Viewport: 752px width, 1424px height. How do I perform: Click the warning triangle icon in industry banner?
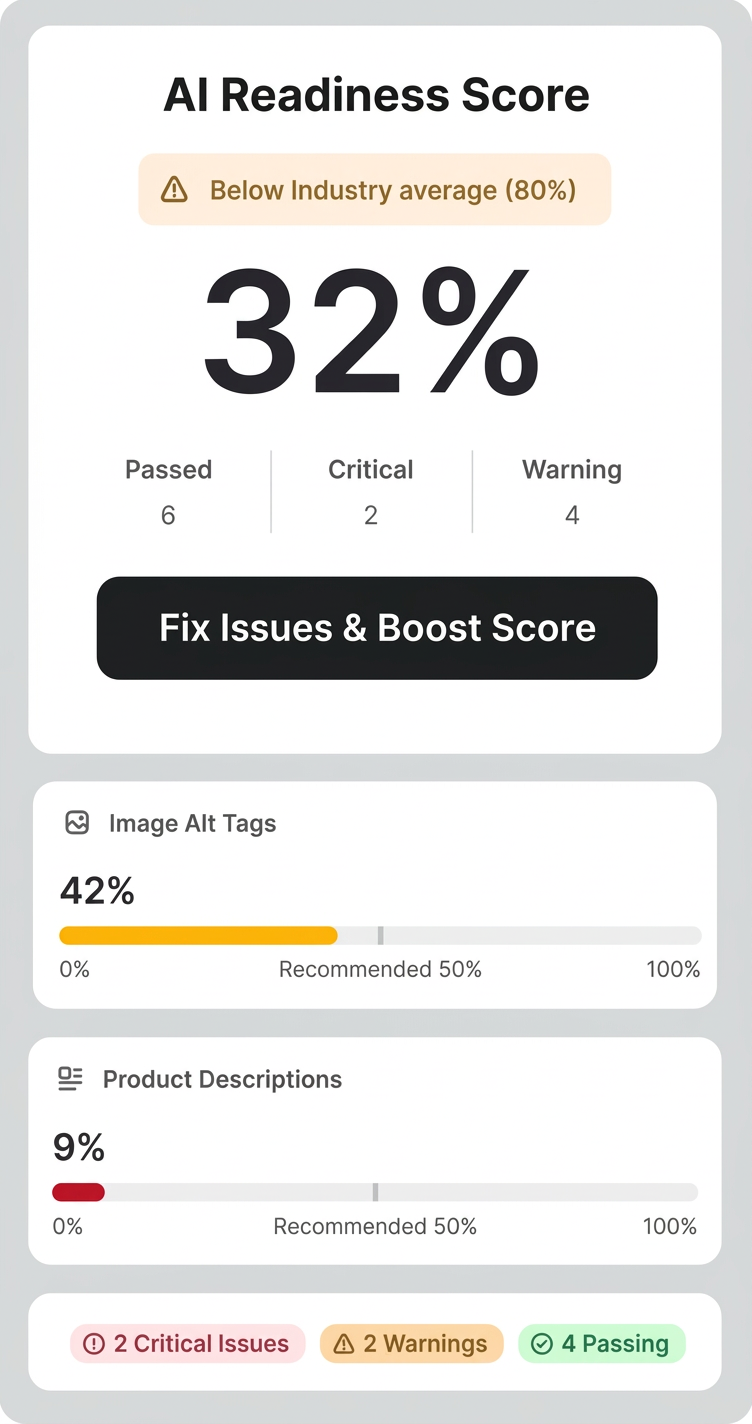tap(174, 189)
